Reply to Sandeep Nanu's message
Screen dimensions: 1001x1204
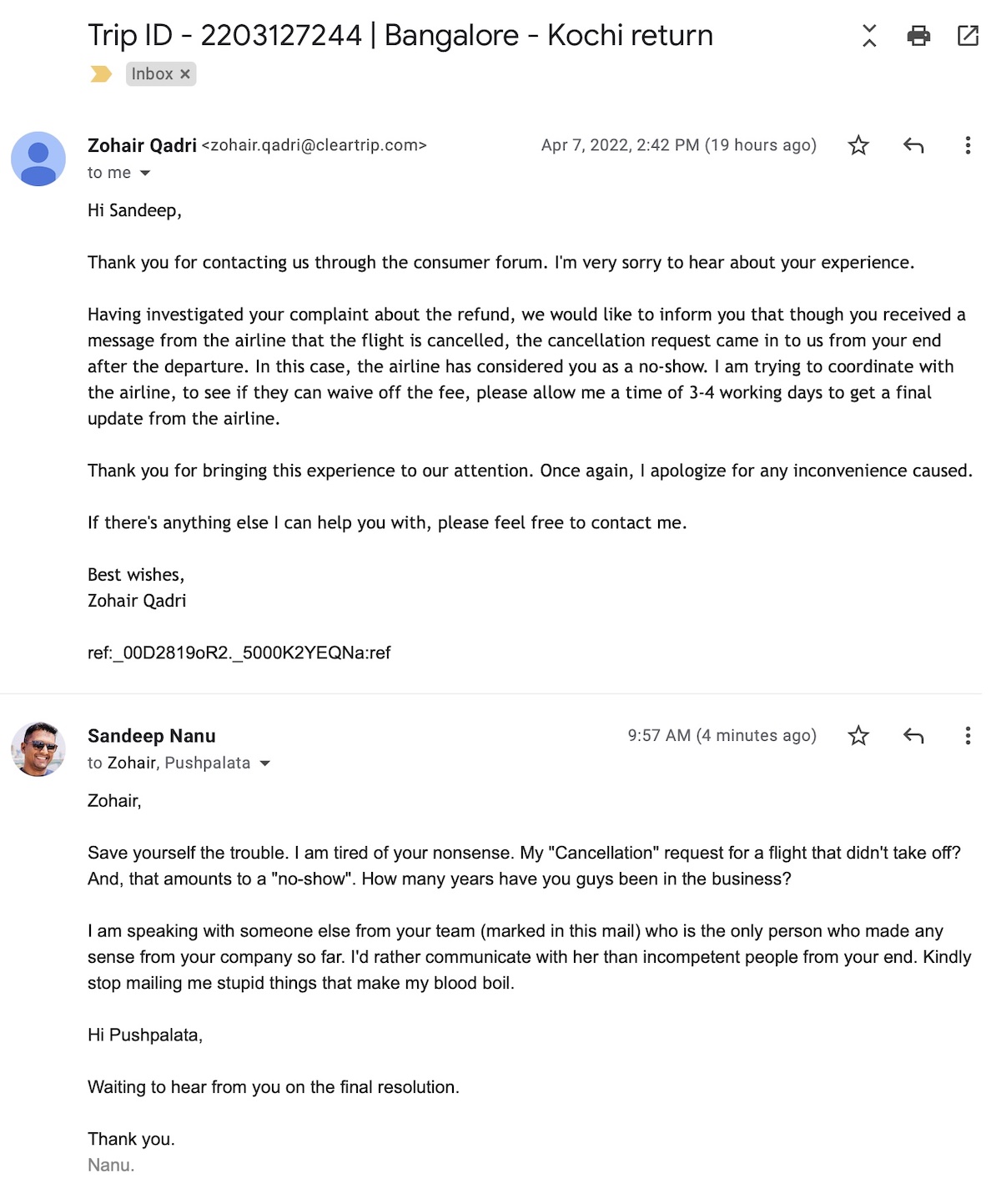pyautogui.click(x=913, y=736)
